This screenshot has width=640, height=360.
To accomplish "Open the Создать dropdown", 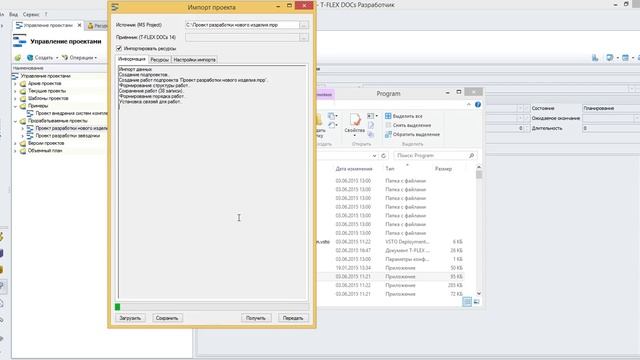I will [42, 58].
